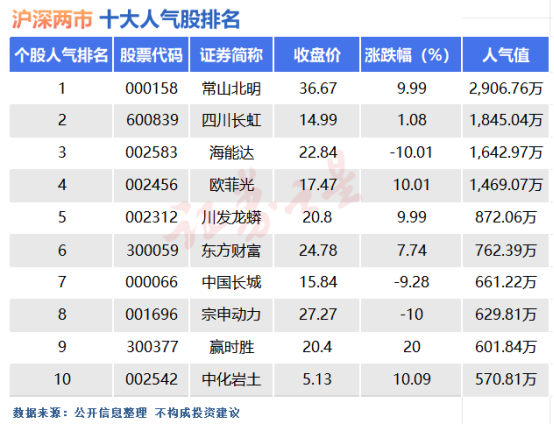This screenshot has height=425, width=554.
Task: Click the 十大人气股排名 title text
Action: click(170, 19)
